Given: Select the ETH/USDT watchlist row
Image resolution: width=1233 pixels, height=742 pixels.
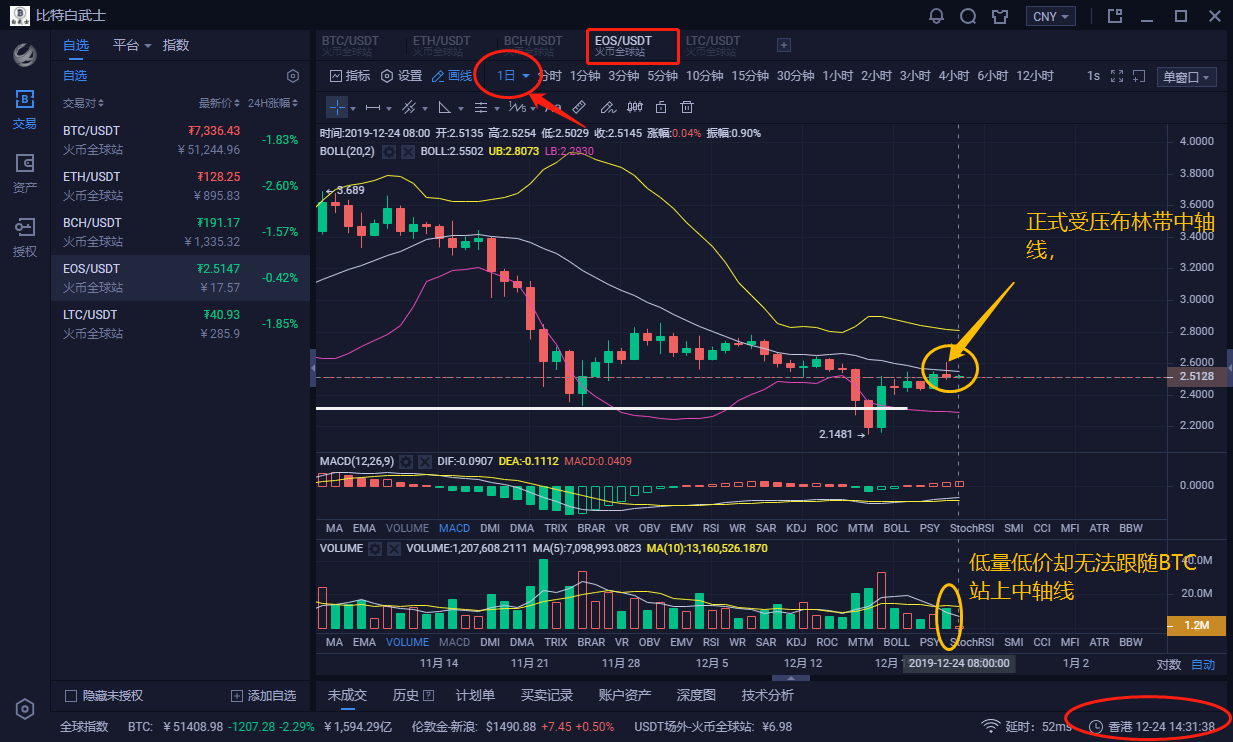Looking at the screenshot, I should click(x=180, y=186).
